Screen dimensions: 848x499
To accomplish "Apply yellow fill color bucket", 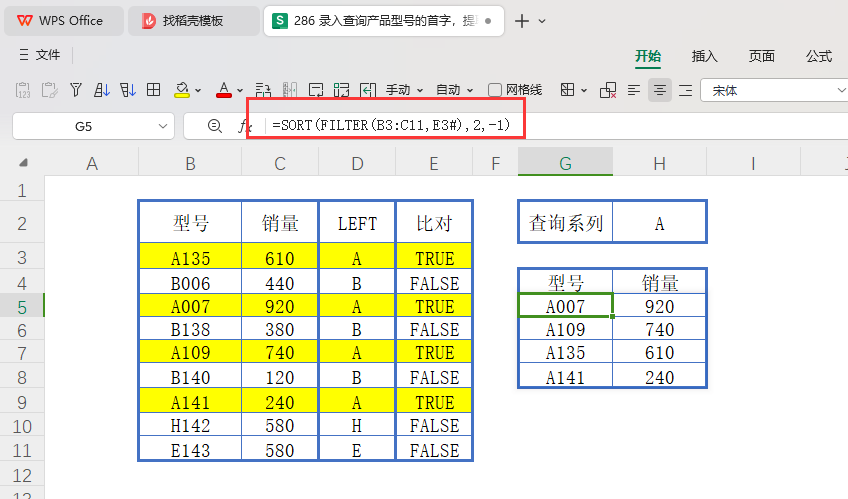I will [x=182, y=90].
